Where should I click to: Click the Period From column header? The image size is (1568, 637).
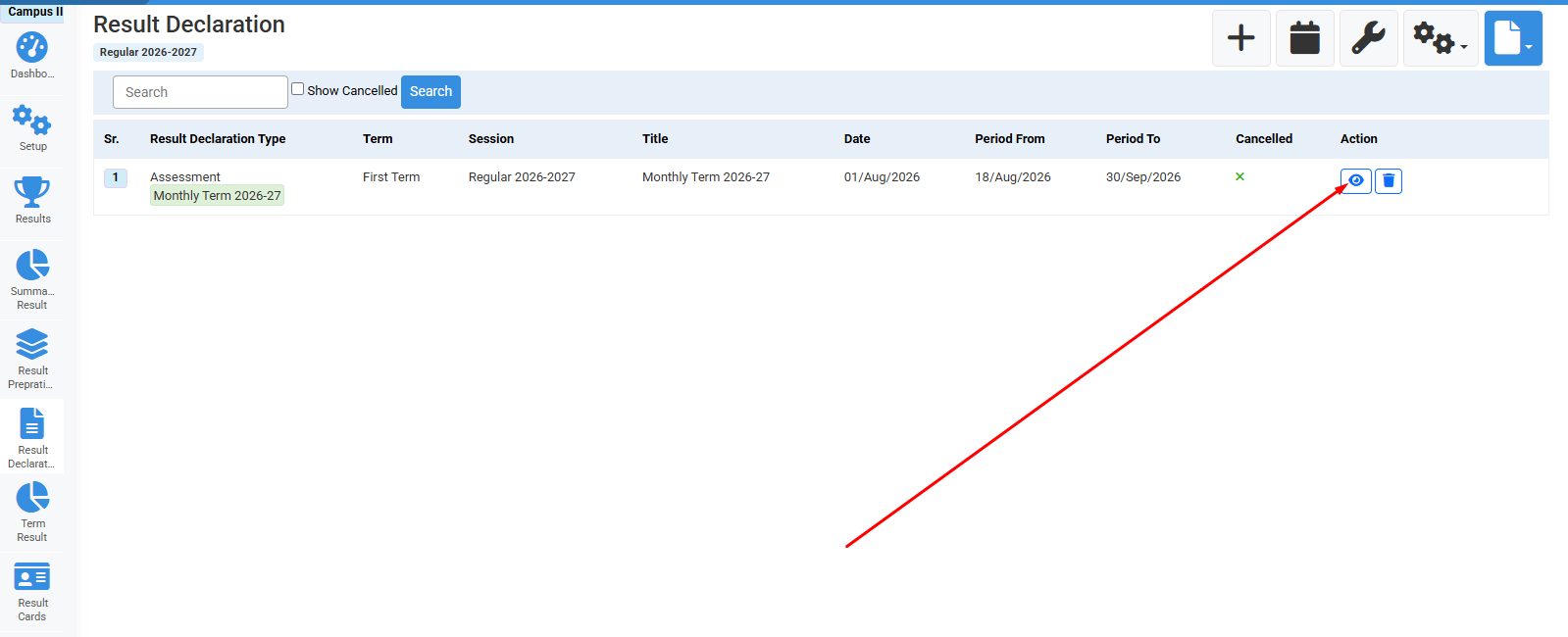(1010, 139)
